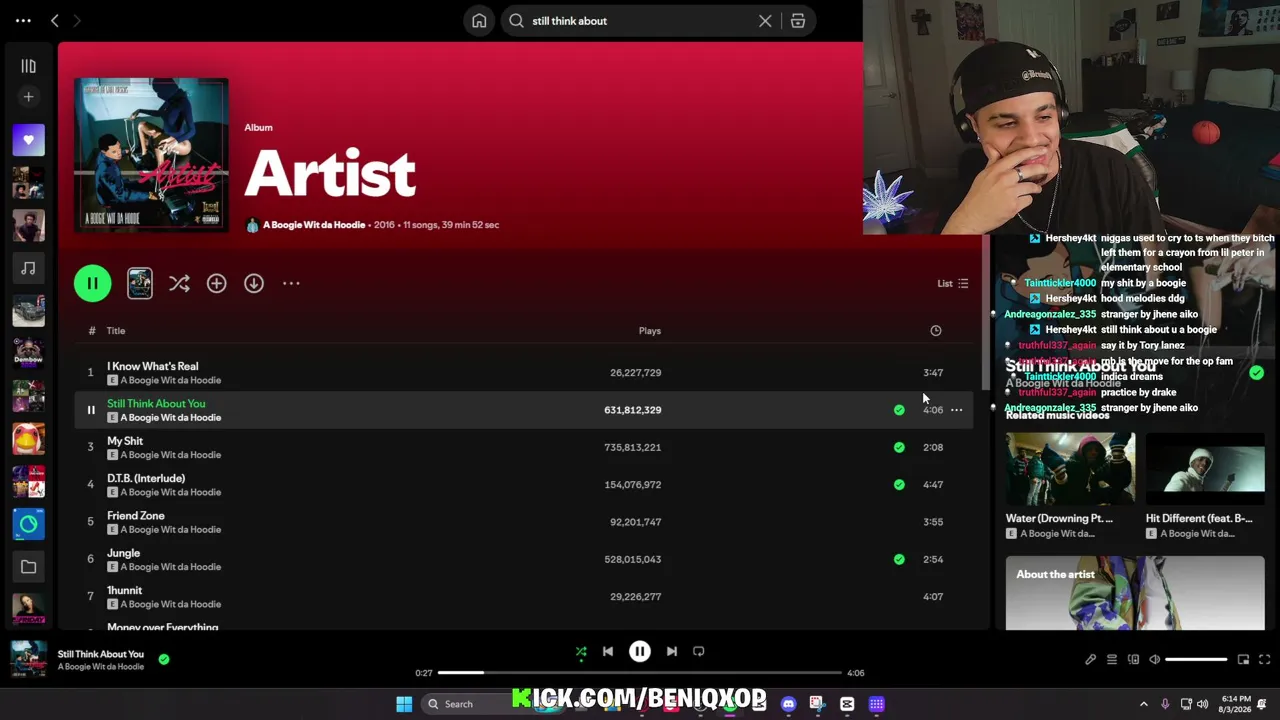Download the Artist album
The height and width of the screenshot is (720, 1280).
coord(254,284)
